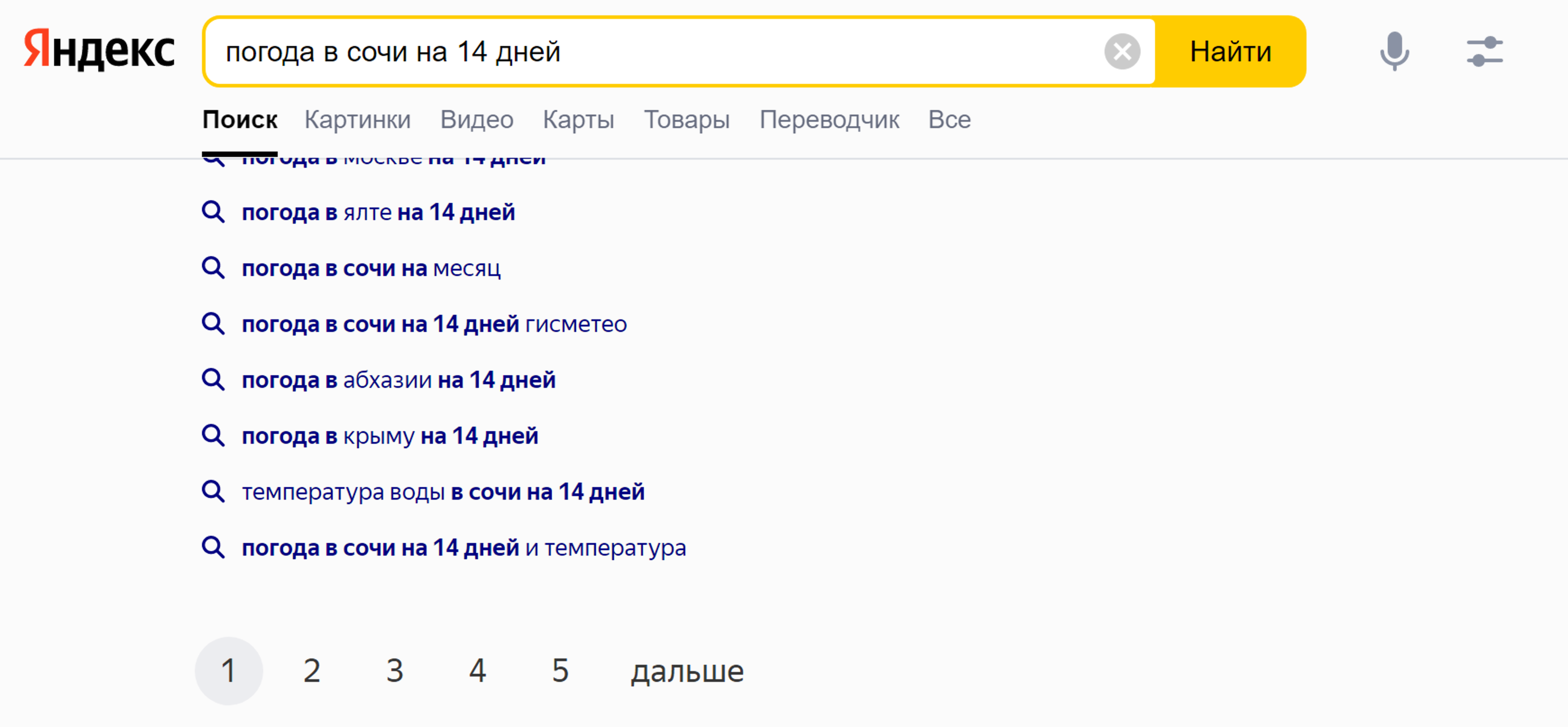Switch to the Картинки tab
1568x727 pixels.
coord(358,120)
